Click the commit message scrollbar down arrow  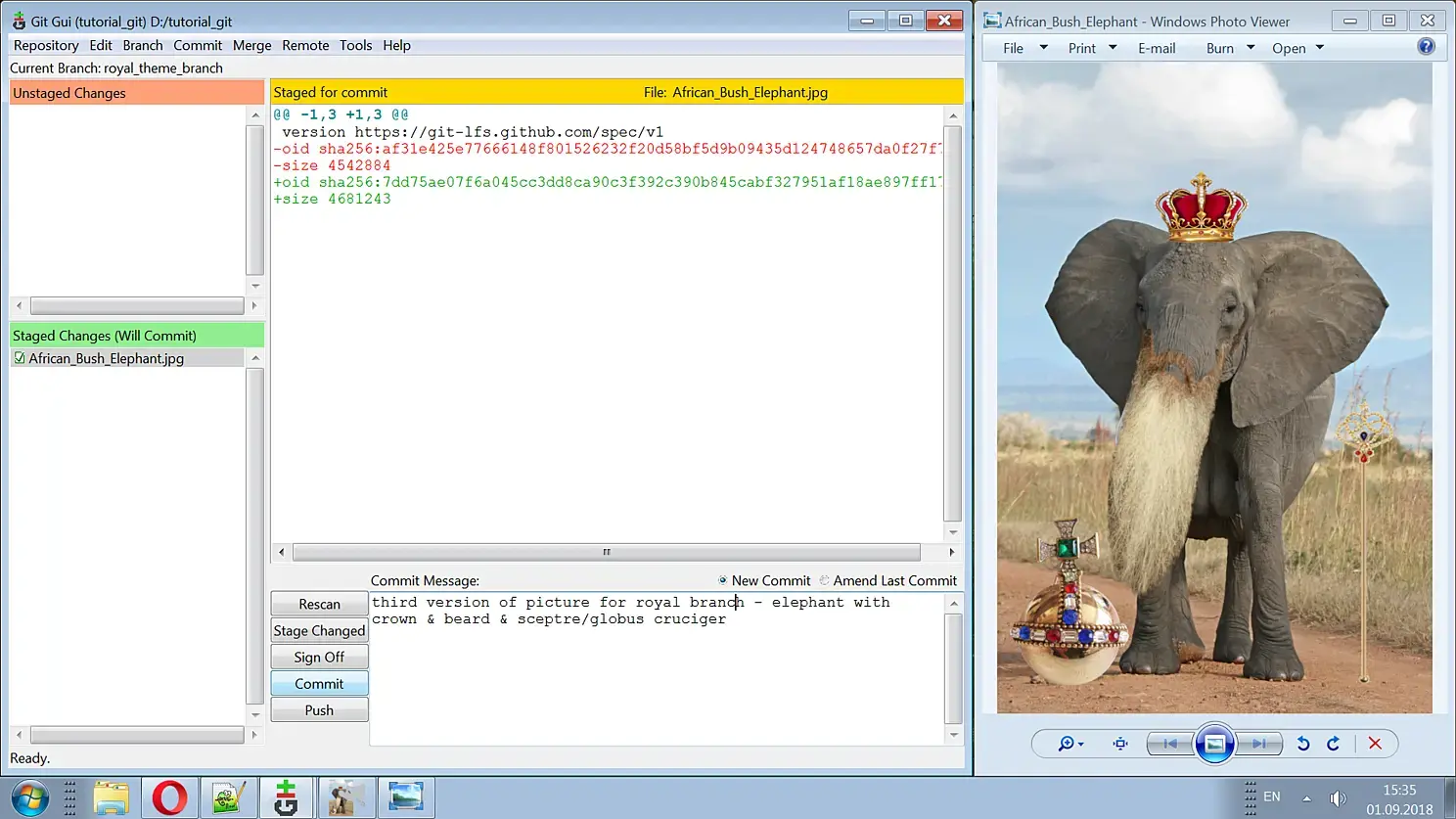click(954, 735)
